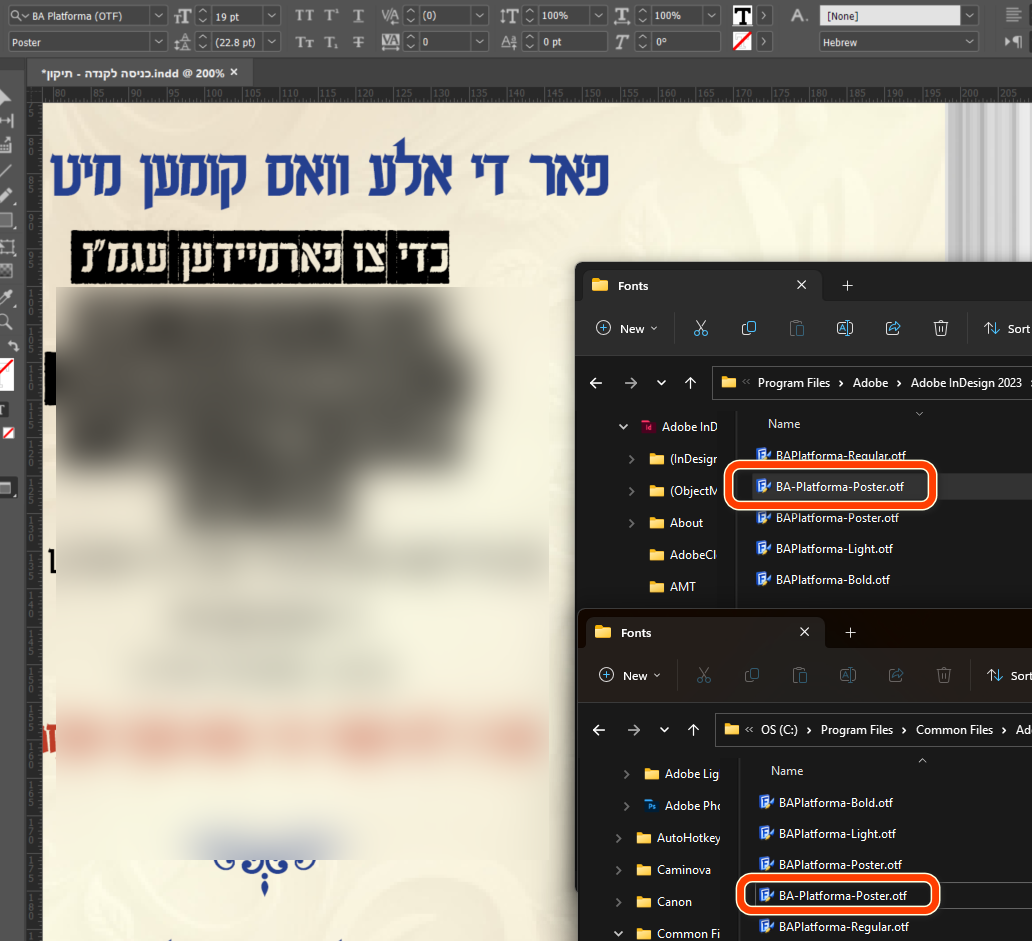
Task: Open the [None] character style dropdown
Action: click(969, 15)
